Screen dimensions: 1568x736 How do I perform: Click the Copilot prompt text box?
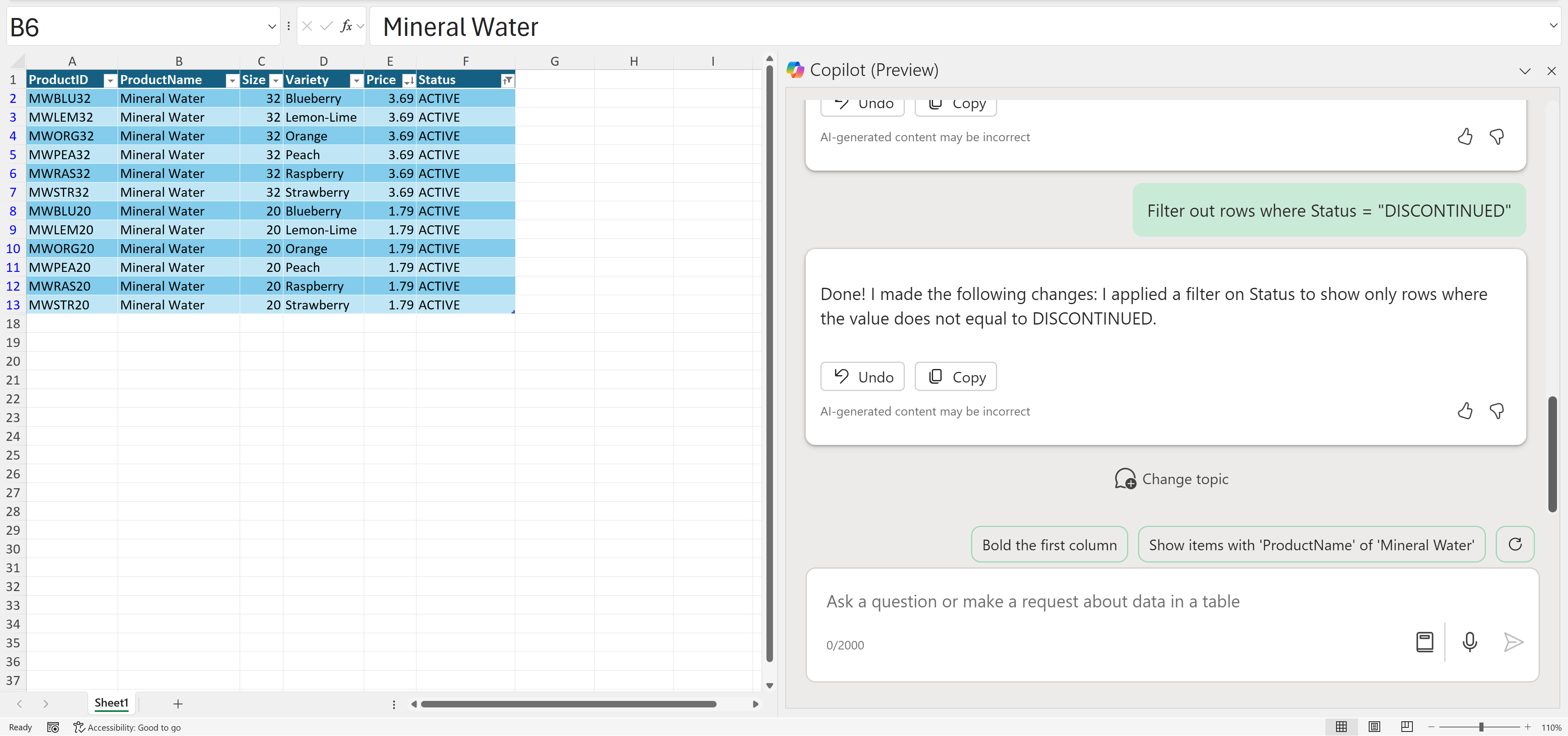[x=1114, y=602]
